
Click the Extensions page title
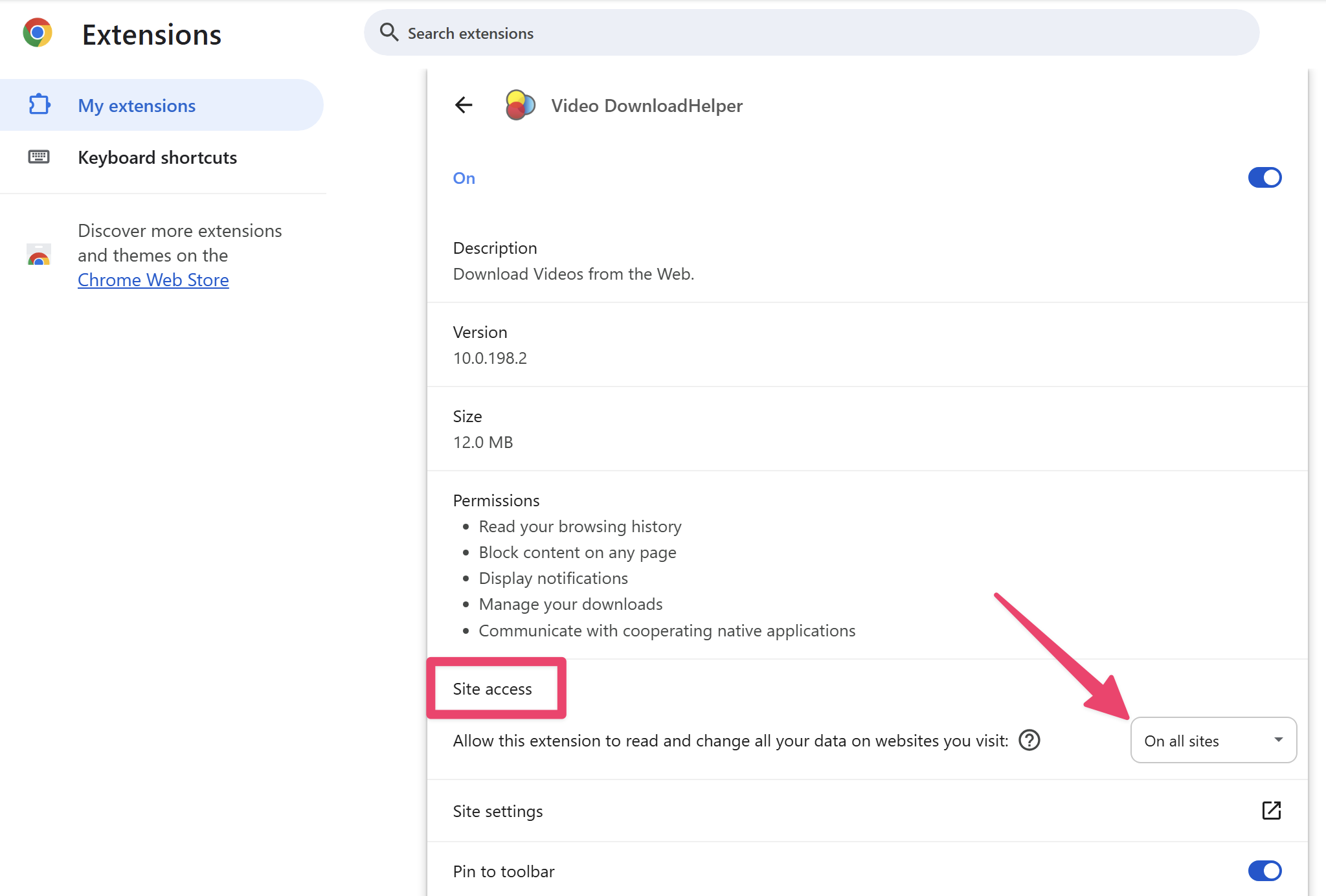tap(152, 35)
